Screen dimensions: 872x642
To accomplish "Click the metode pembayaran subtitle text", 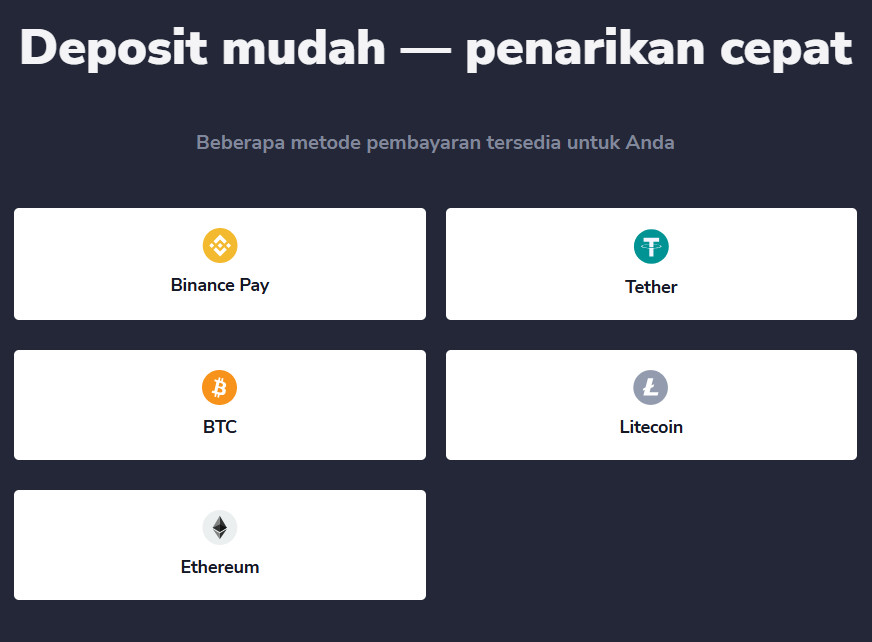I will [x=436, y=142].
